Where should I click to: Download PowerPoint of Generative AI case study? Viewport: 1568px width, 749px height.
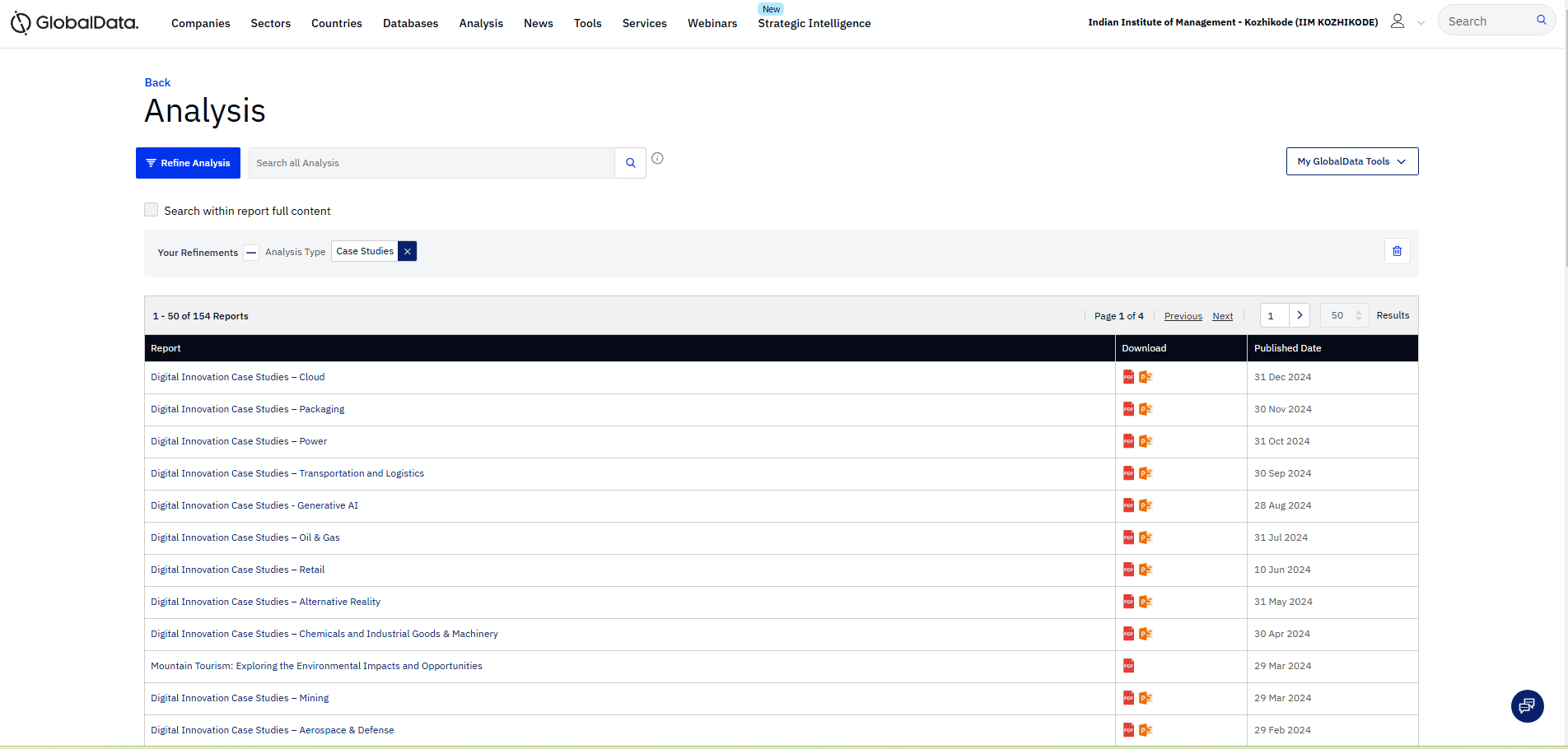1145,505
